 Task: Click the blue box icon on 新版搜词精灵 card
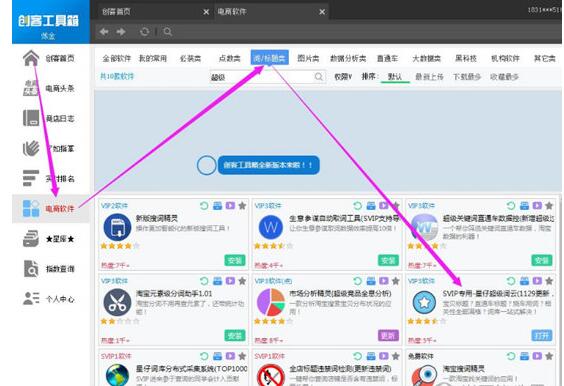click(217, 206)
